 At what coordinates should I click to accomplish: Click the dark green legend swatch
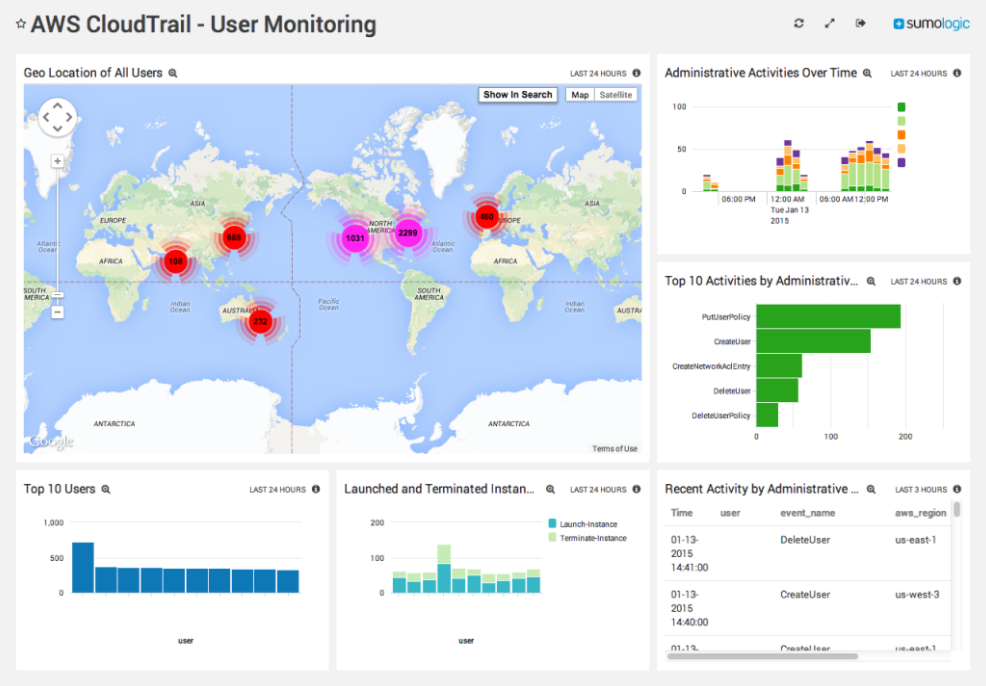[901, 107]
